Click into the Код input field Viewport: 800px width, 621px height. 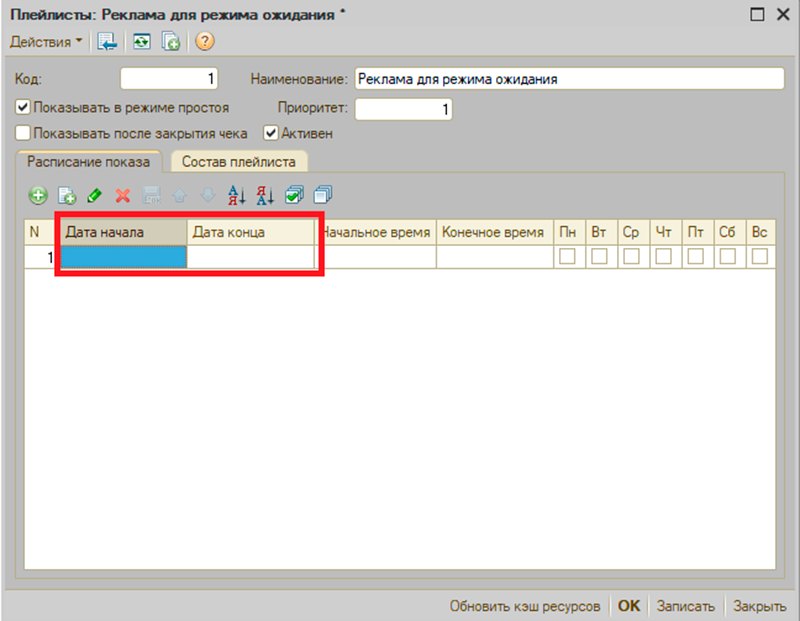(x=169, y=79)
